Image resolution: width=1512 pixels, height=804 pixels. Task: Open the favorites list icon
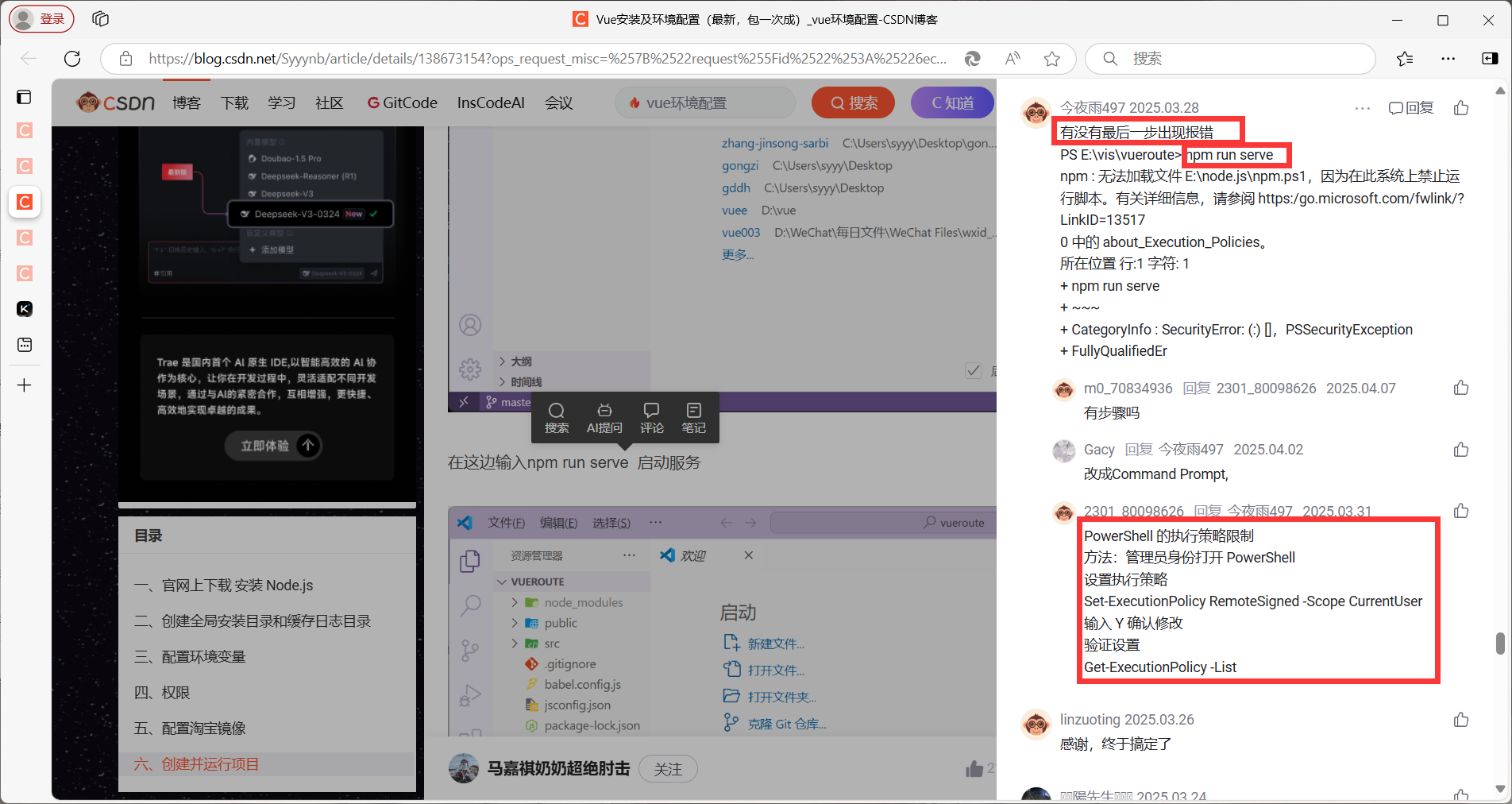(1405, 59)
